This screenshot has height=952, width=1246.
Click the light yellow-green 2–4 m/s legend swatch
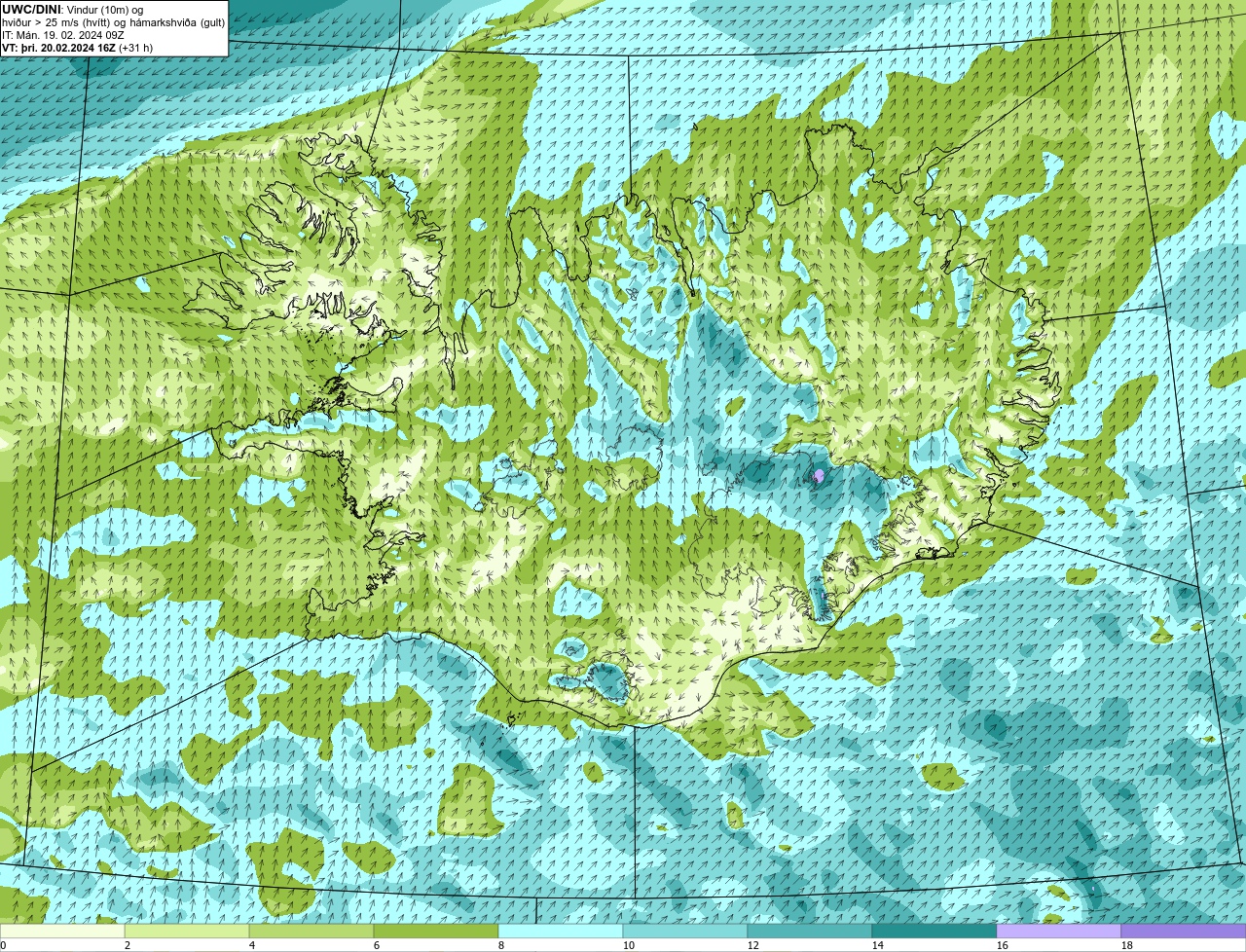[x=187, y=932]
